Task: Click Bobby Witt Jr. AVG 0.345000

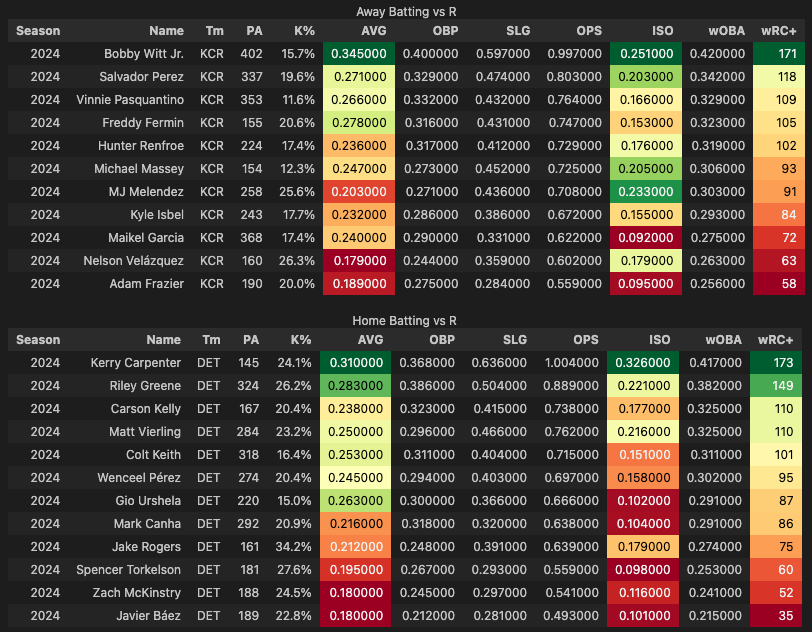Action: coord(359,54)
